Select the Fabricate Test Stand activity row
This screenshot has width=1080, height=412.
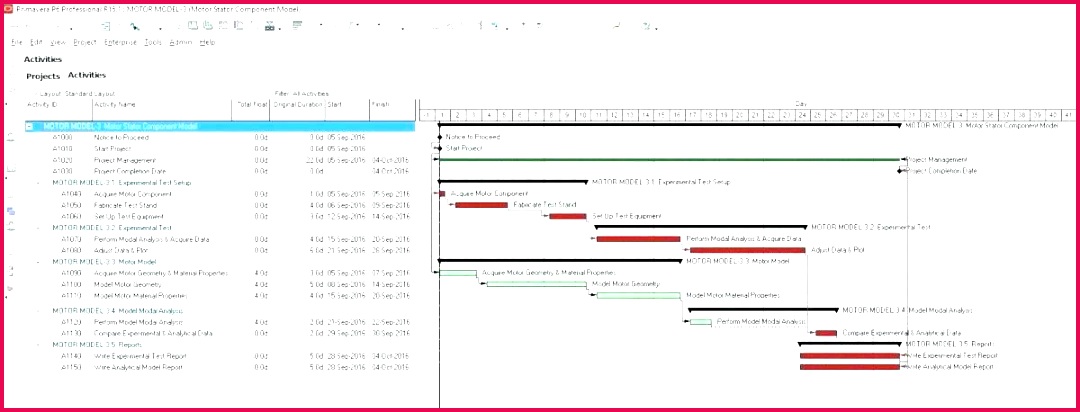point(220,205)
